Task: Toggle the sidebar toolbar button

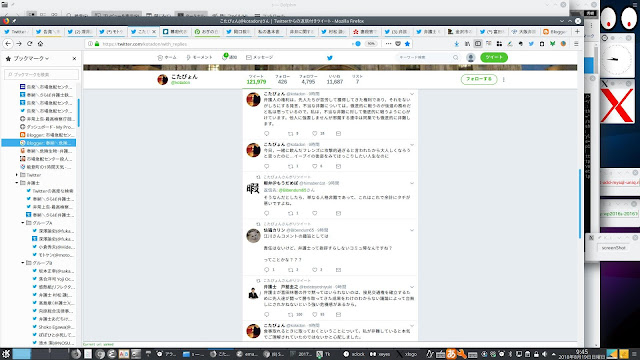Action: coord(478,44)
